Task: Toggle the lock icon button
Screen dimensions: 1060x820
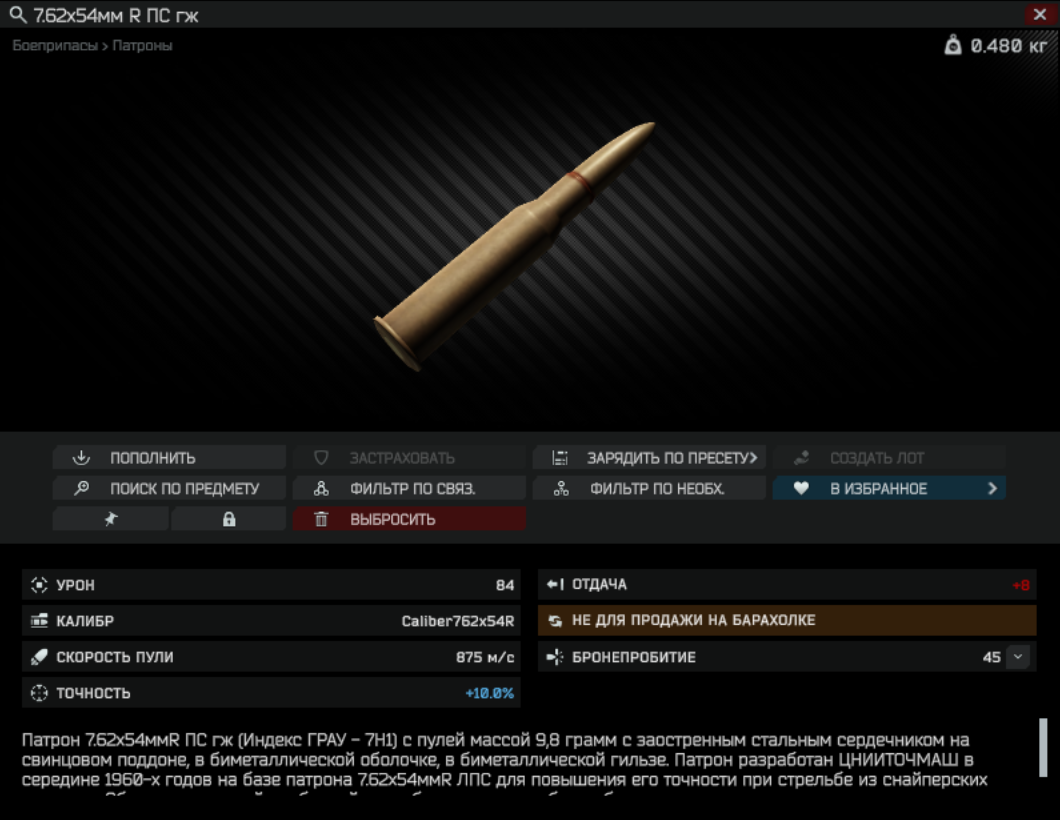Action: (228, 518)
